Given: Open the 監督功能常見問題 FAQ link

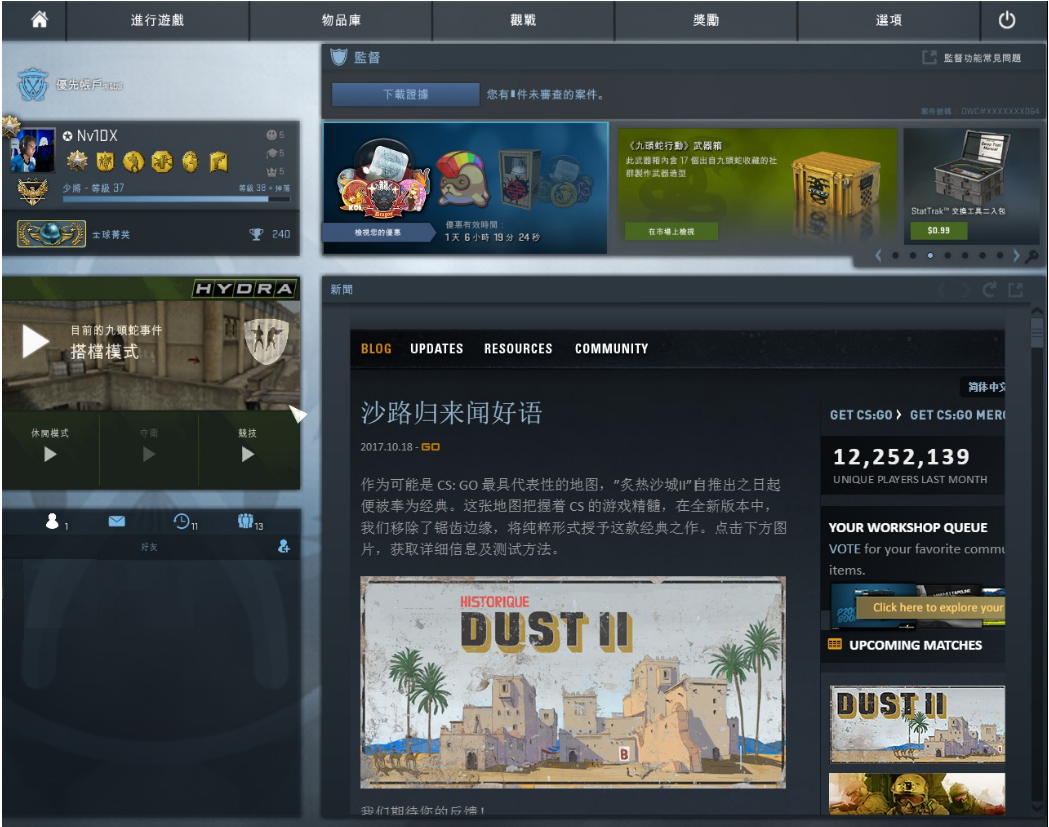Looking at the screenshot, I should (x=981, y=58).
